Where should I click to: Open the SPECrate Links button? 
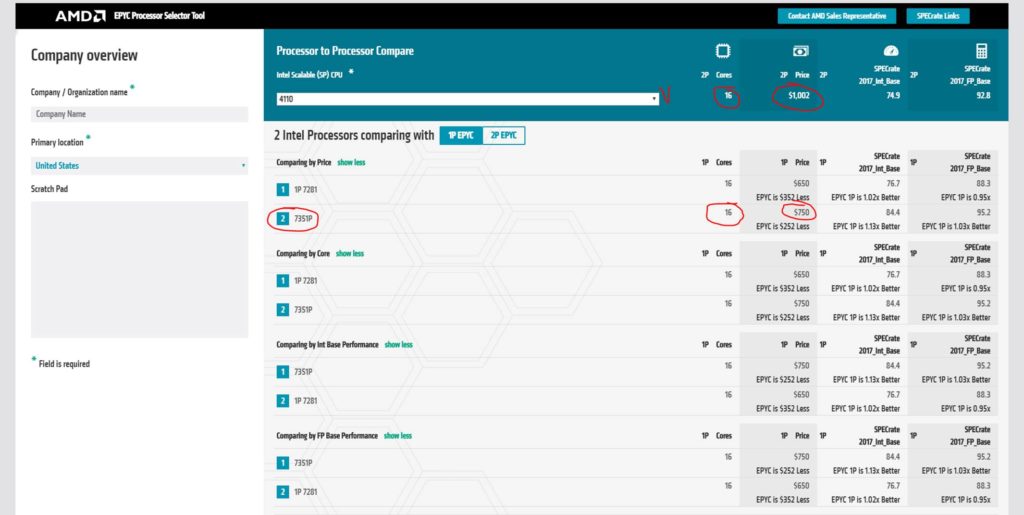[938, 16]
